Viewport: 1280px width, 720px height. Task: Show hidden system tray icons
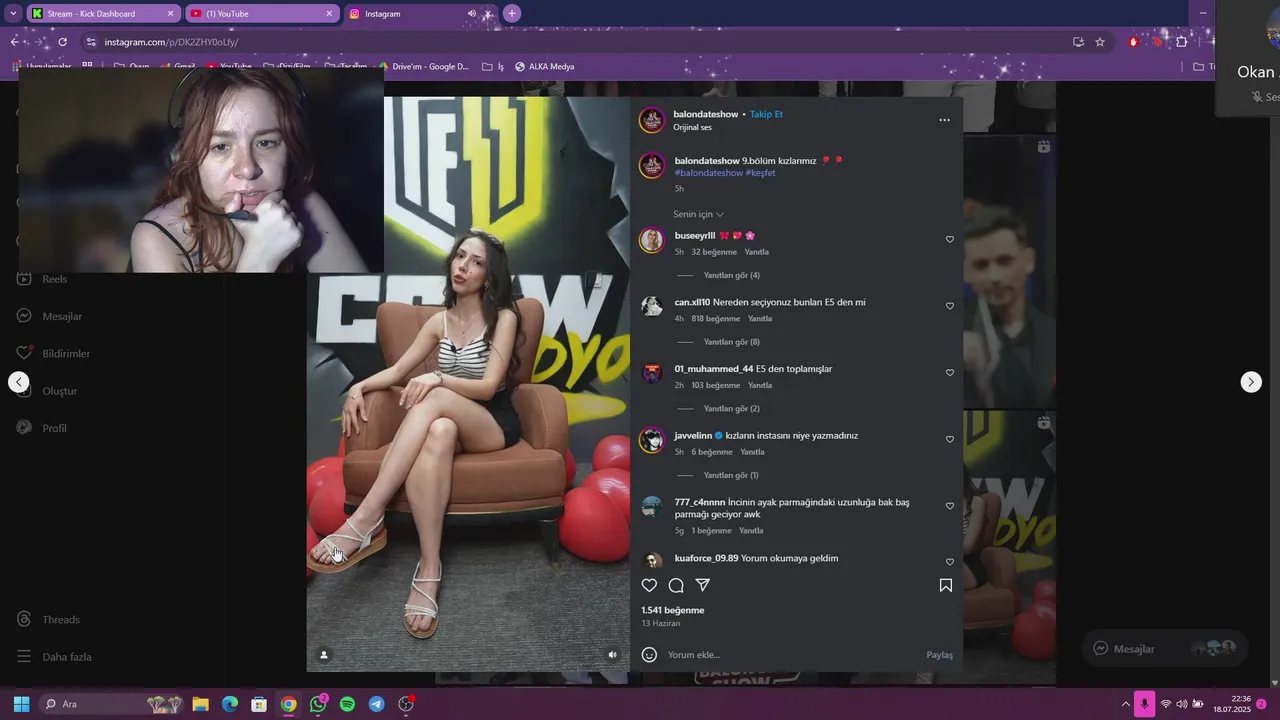click(1126, 704)
